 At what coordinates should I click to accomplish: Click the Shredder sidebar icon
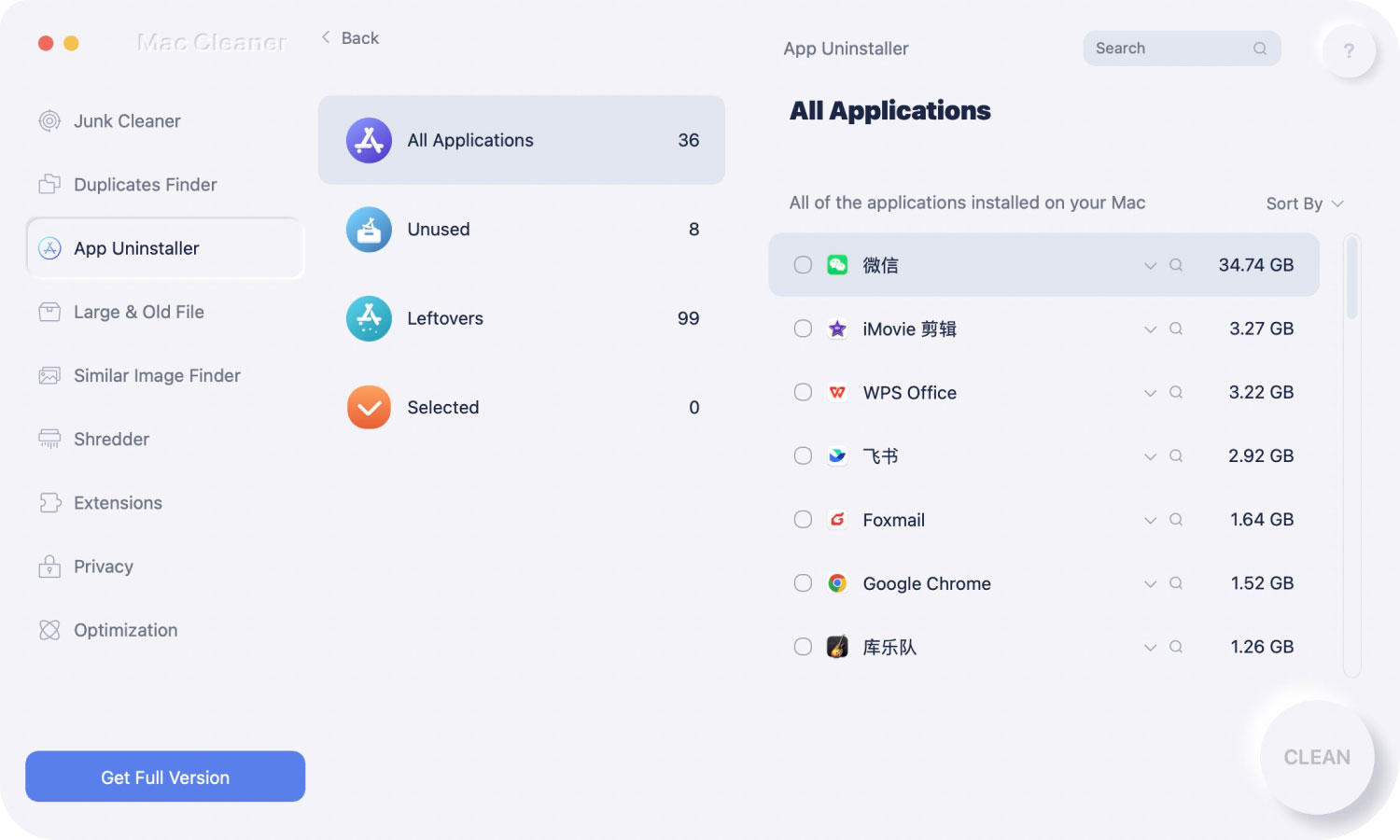click(49, 439)
